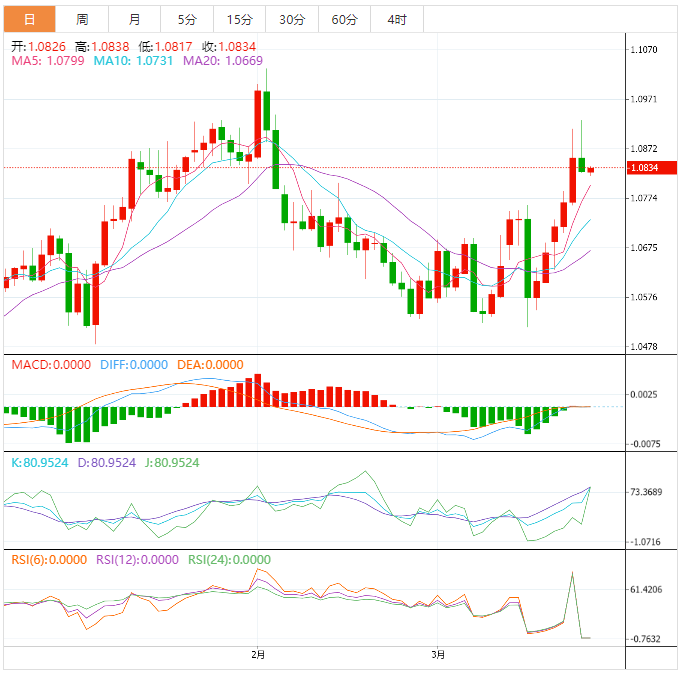Open the 月 (monthly) chart tab
Screen dimensions: 681x675
click(x=135, y=19)
